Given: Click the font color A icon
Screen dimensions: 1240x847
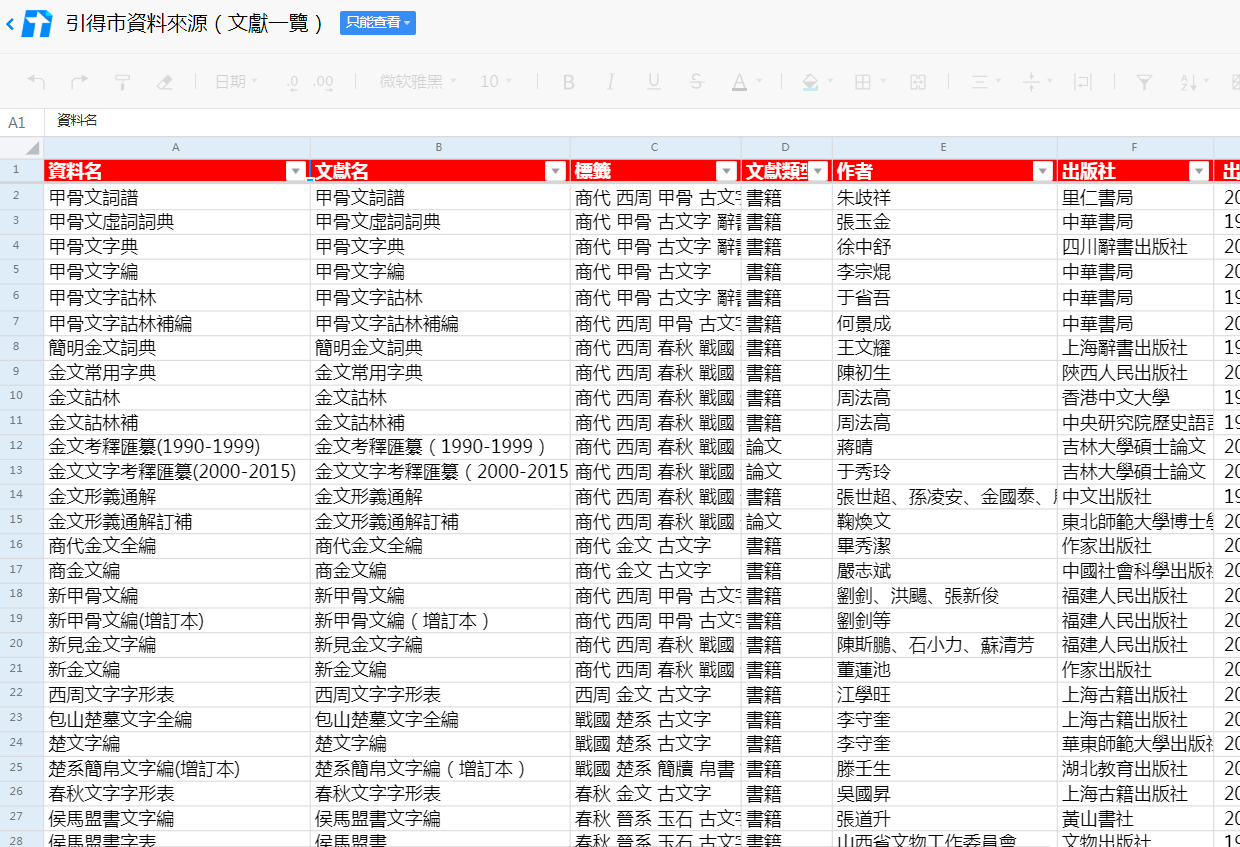Looking at the screenshot, I should pos(739,82).
